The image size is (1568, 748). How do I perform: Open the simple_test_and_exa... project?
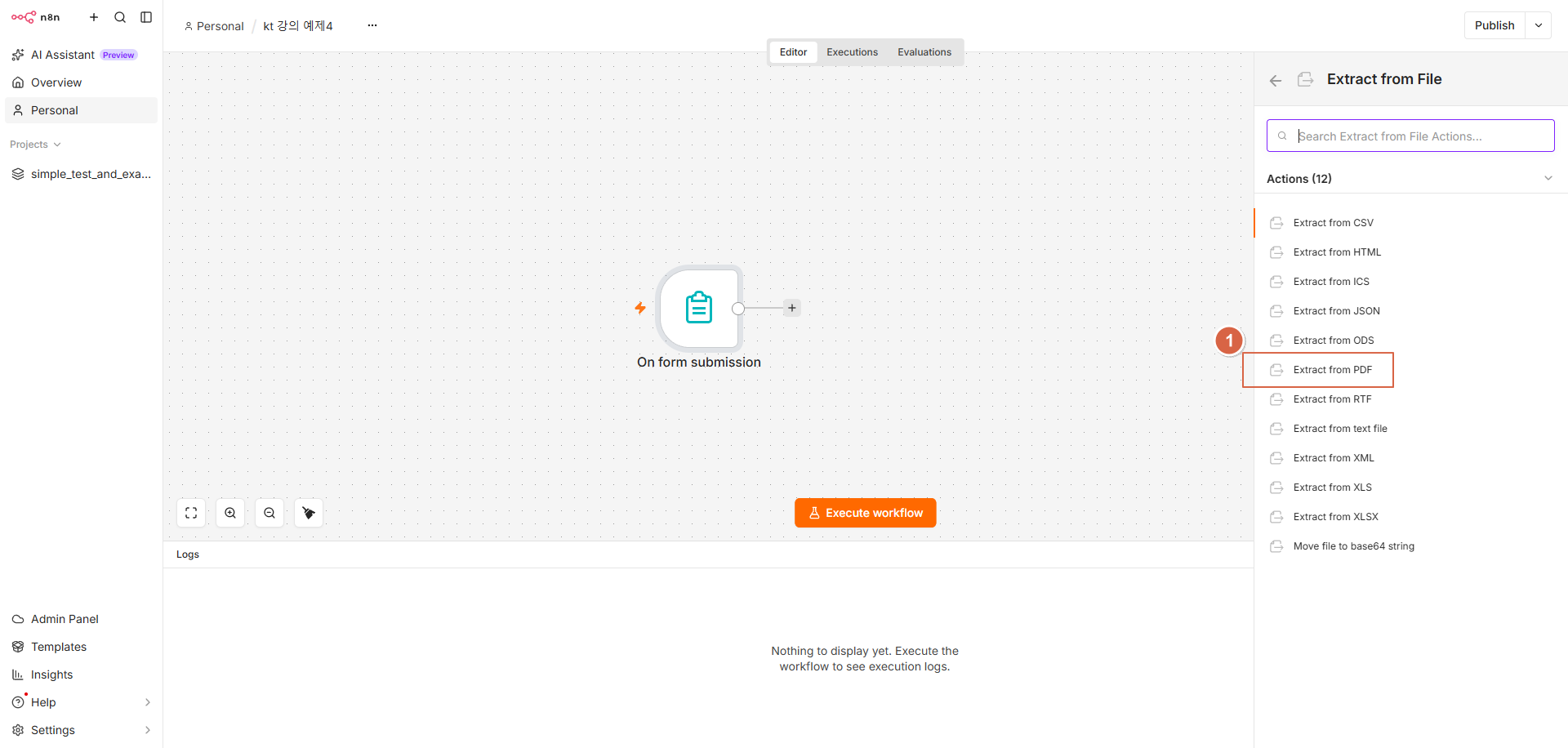point(81,174)
